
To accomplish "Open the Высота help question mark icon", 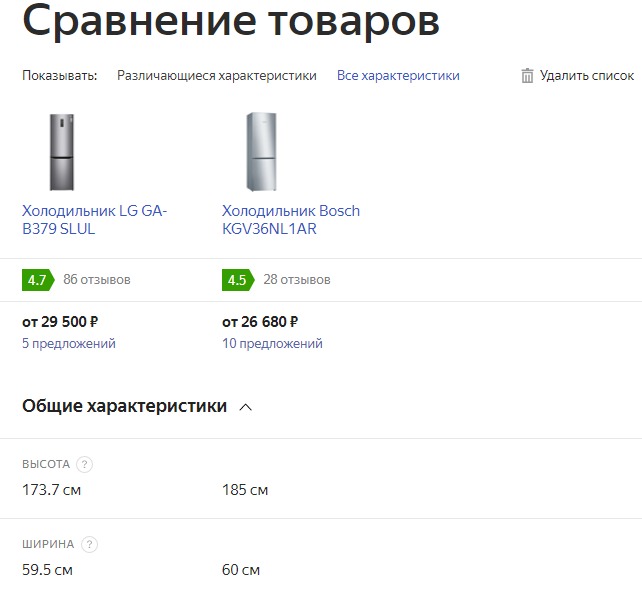I will (x=84, y=464).
